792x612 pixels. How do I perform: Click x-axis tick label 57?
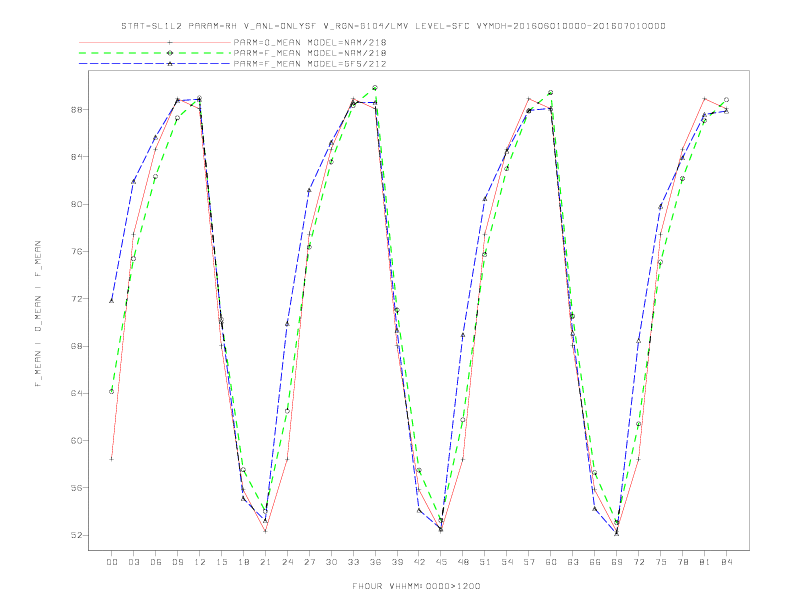tap(529, 562)
